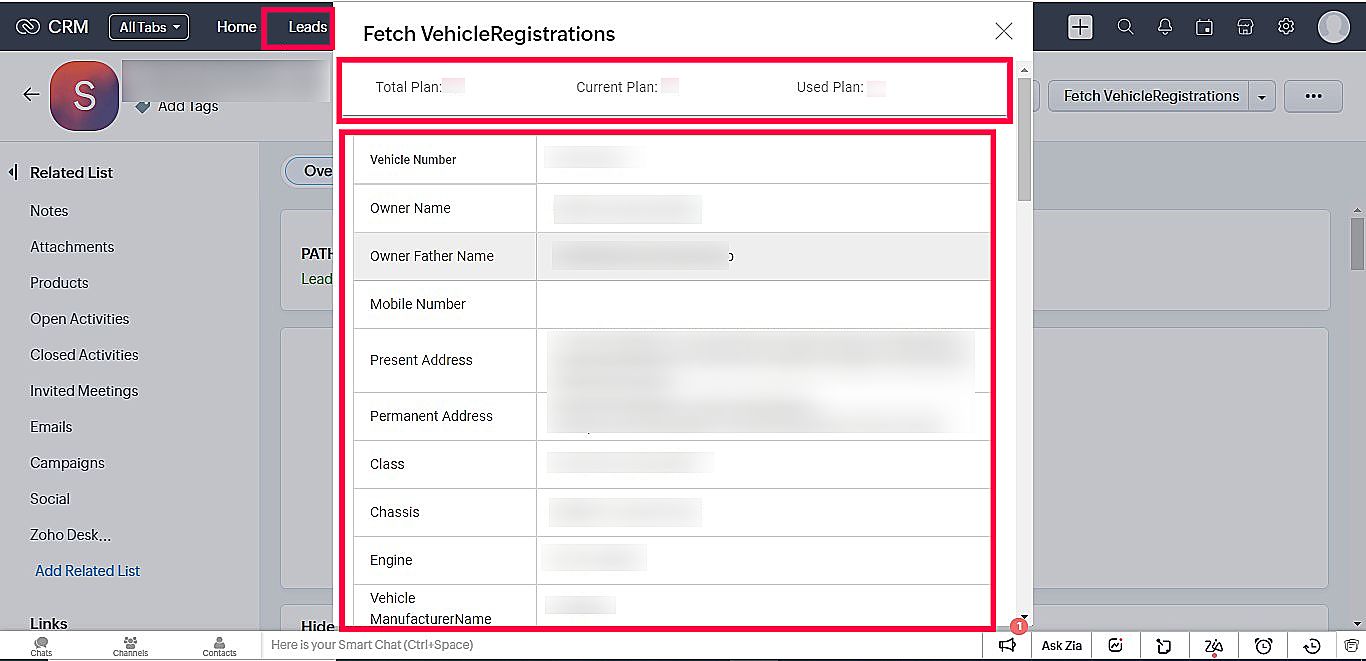Go to the Home tab
1366x661 pixels.
point(237,27)
